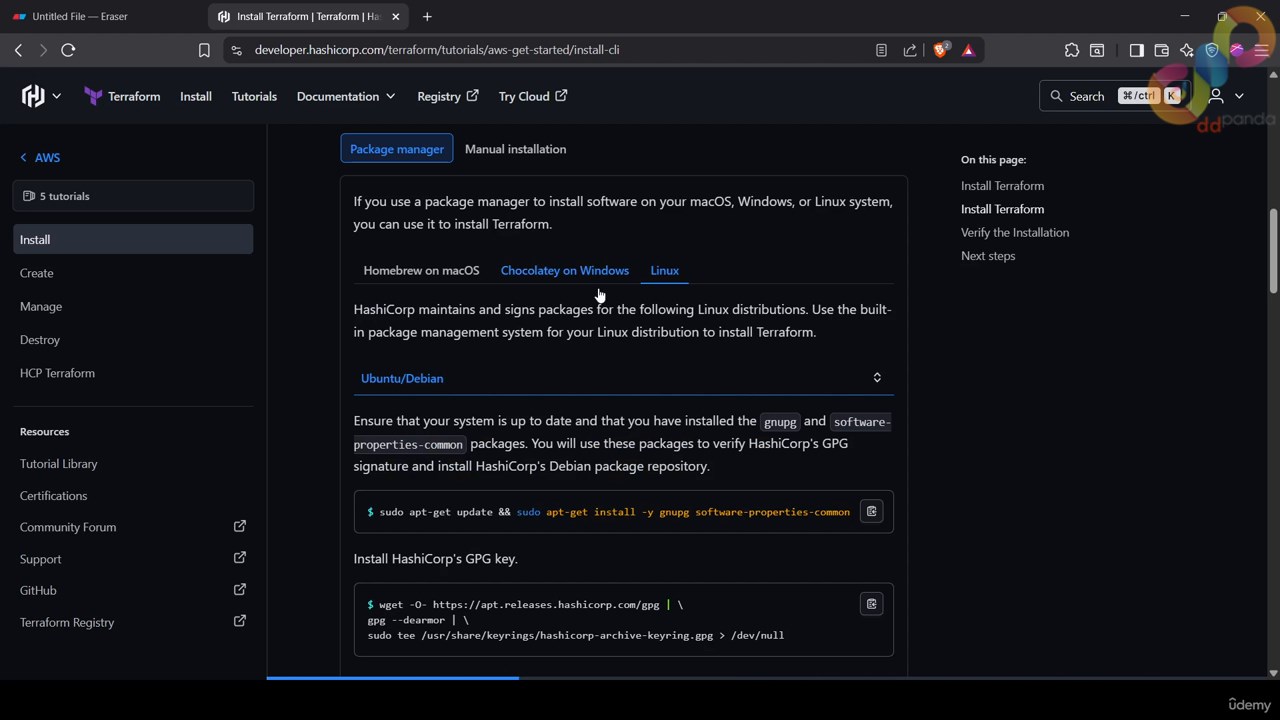Click the page vertical scrollbar thumb
This screenshot has width=1280, height=720.
point(1273,250)
